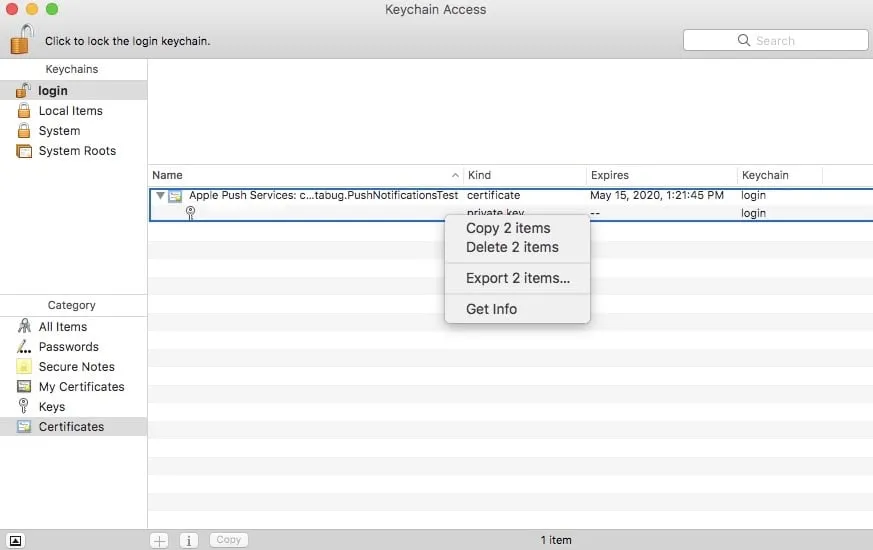
Task: Click the My Certificates icon
Action: 24,386
